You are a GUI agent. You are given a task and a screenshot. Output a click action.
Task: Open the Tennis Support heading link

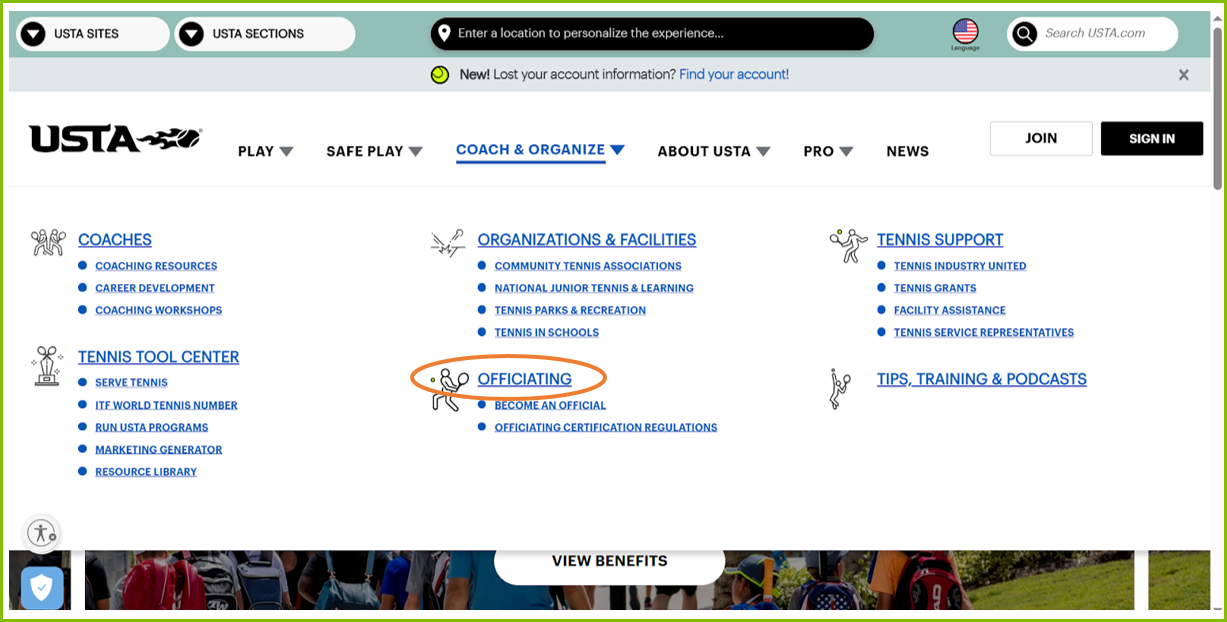coord(940,240)
